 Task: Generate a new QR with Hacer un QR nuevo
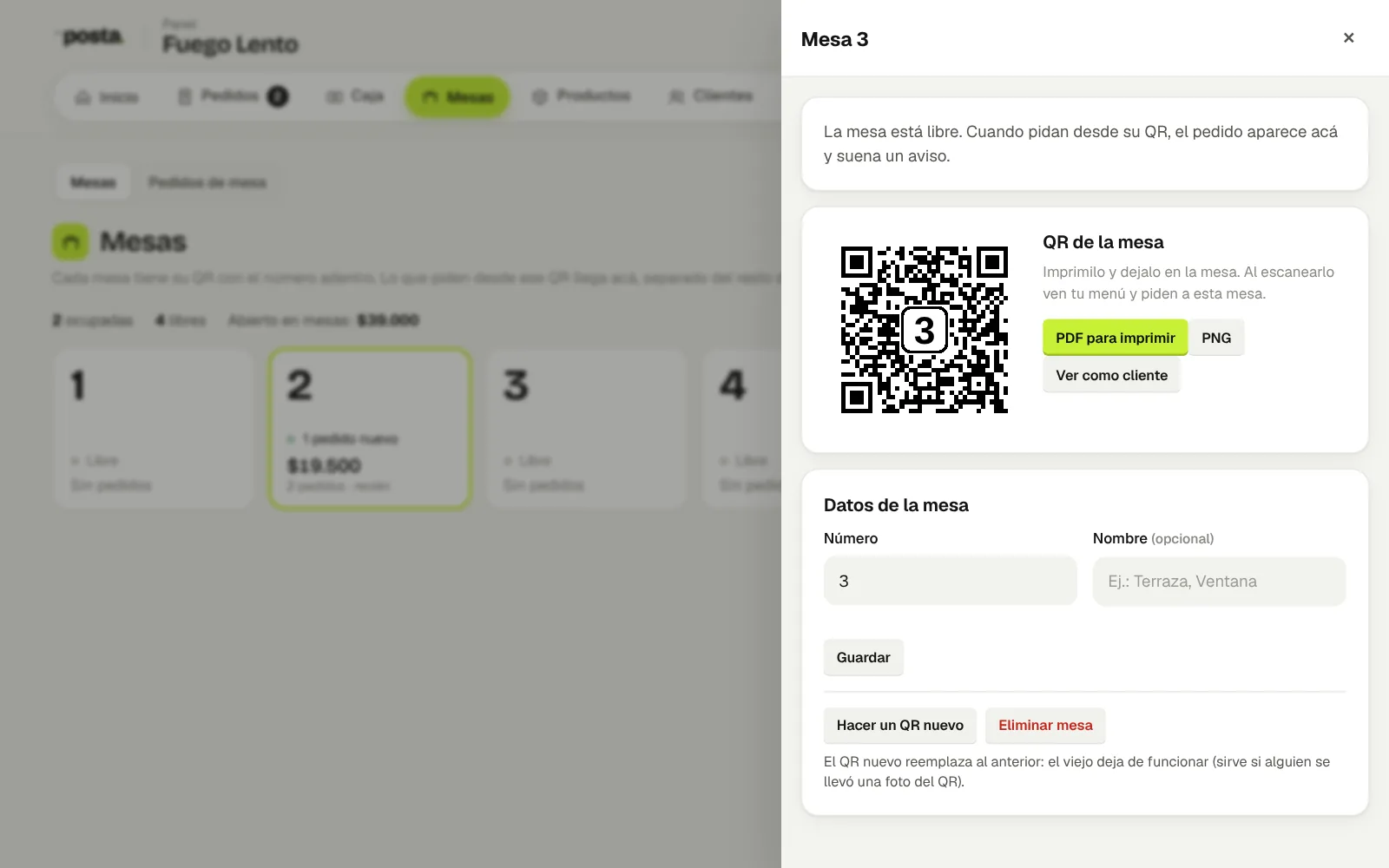click(x=899, y=725)
